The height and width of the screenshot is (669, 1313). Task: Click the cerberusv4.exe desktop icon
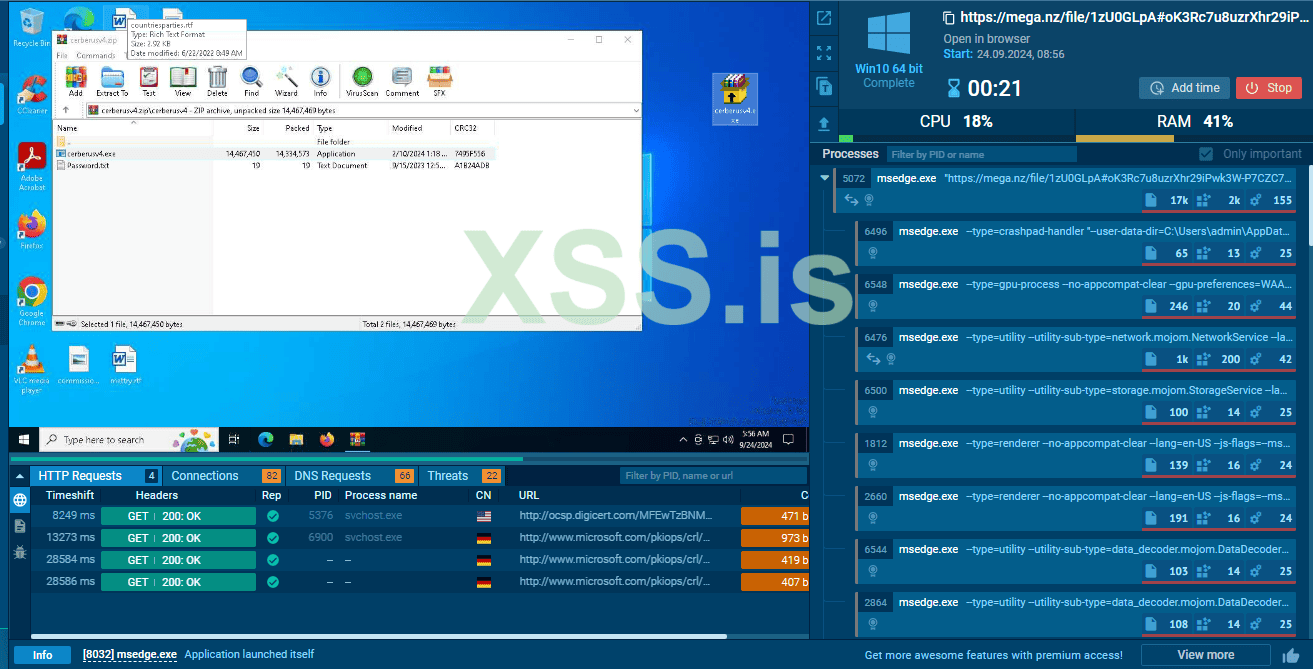tap(735, 98)
